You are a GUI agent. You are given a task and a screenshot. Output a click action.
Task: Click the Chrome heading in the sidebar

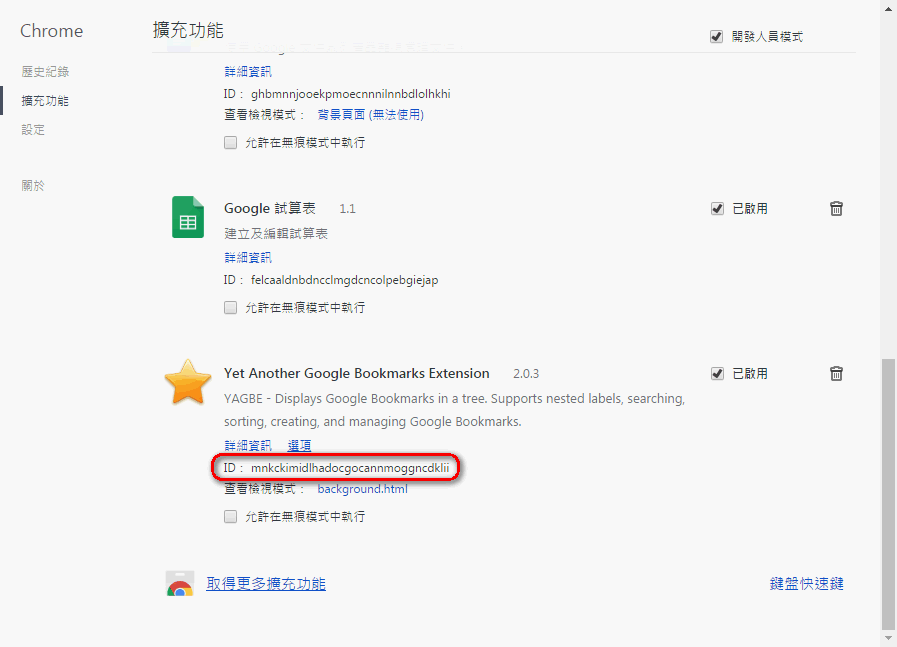51,31
